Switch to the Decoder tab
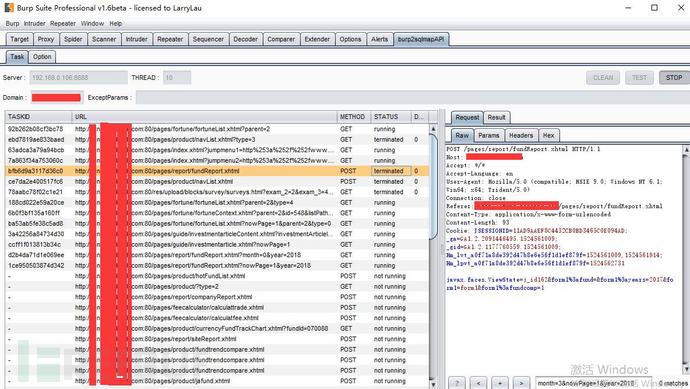 pyautogui.click(x=246, y=39)
